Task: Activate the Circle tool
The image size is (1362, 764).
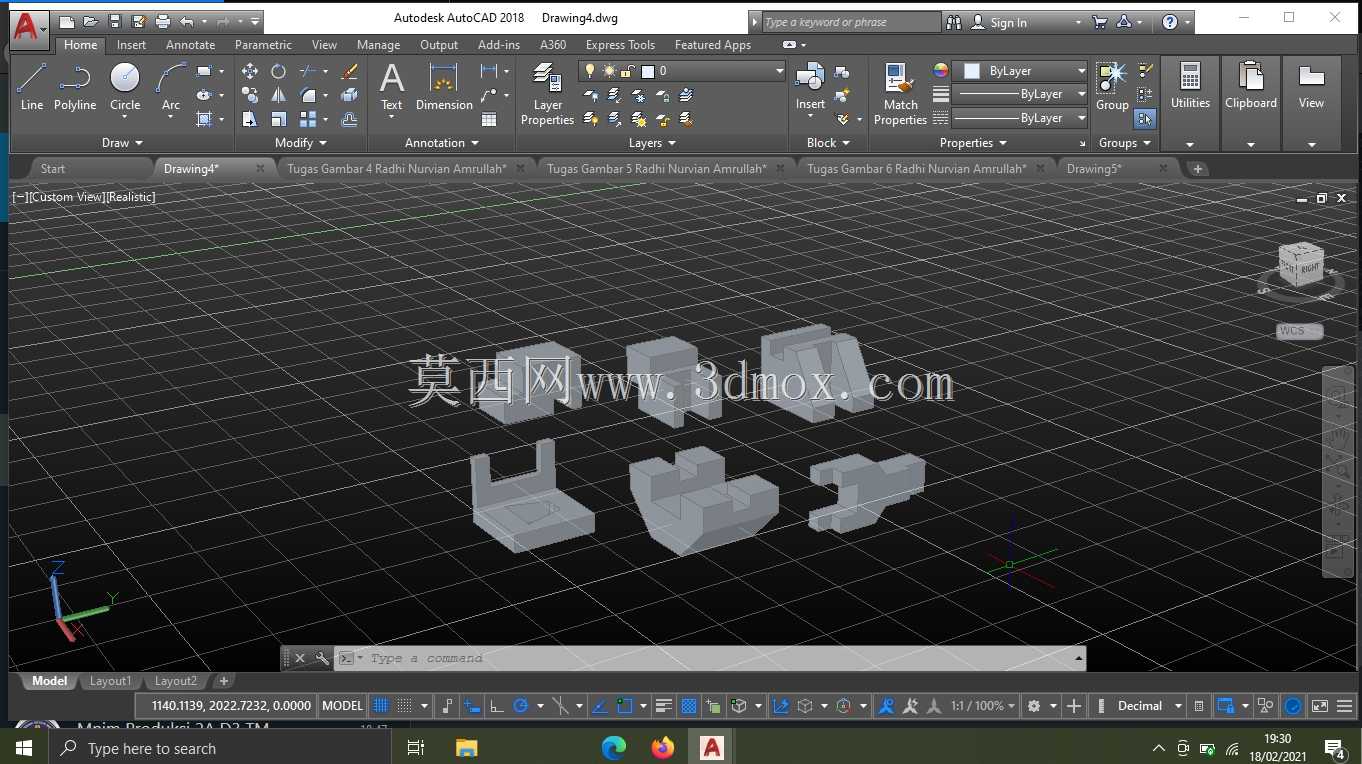Action: (x=125, y=86)
